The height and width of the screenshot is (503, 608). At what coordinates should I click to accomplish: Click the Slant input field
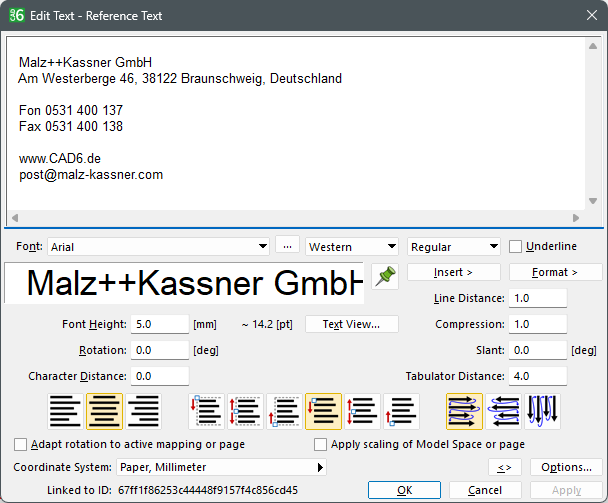pos(538,350)
